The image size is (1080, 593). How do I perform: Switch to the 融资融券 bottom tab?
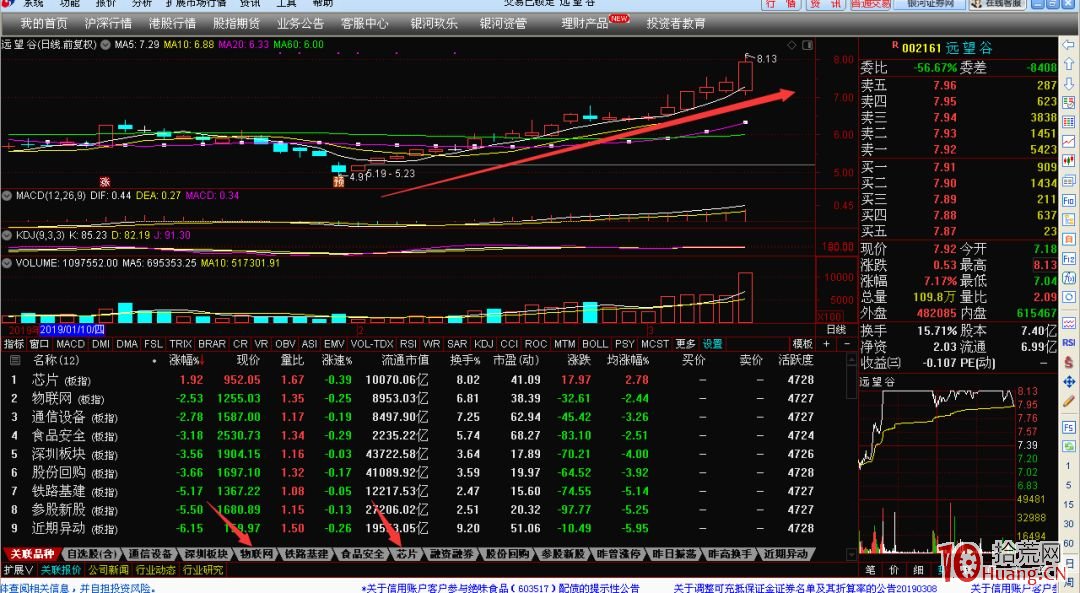point(452,554)
